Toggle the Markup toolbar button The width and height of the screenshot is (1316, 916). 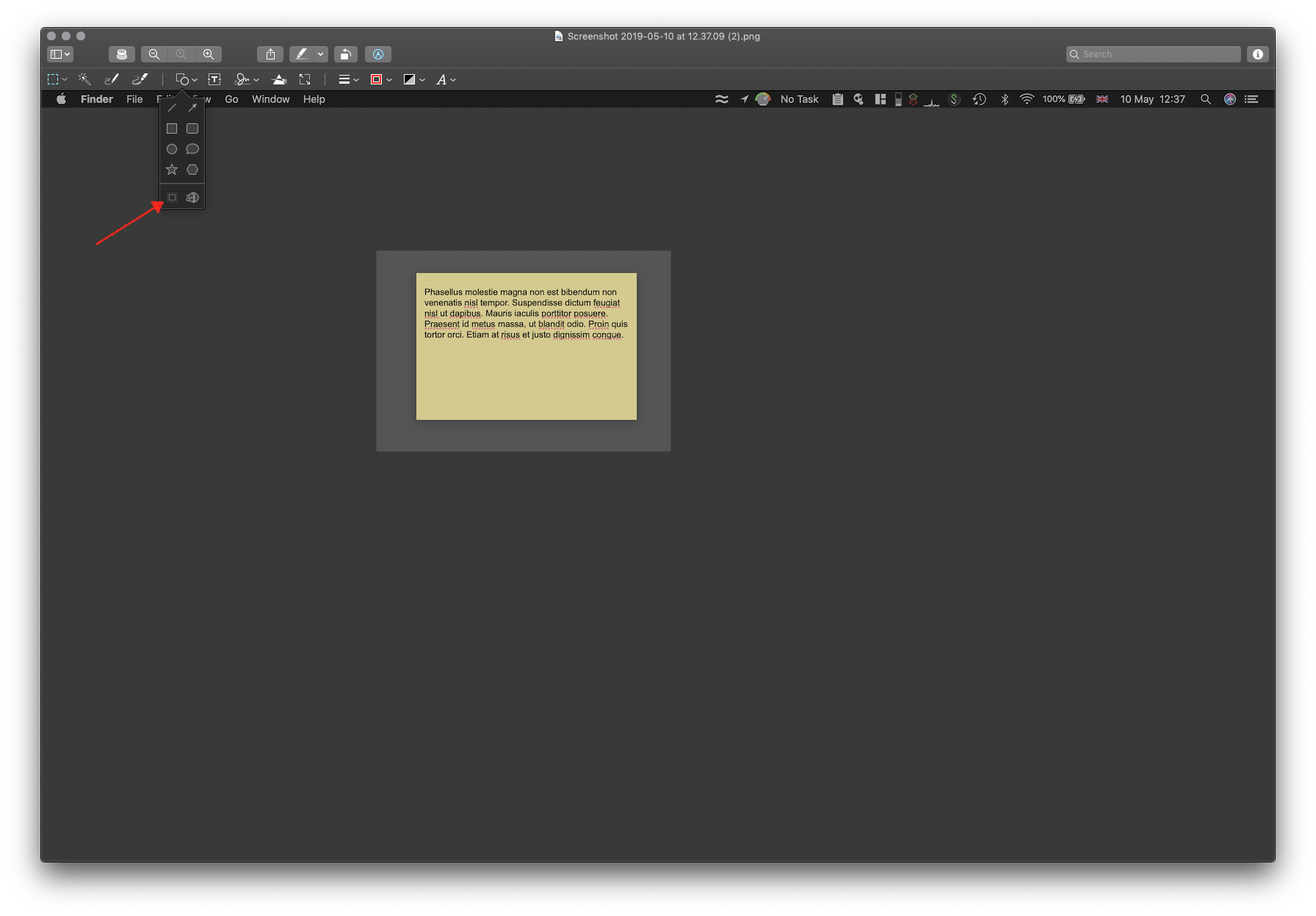[x=378, y=54]
